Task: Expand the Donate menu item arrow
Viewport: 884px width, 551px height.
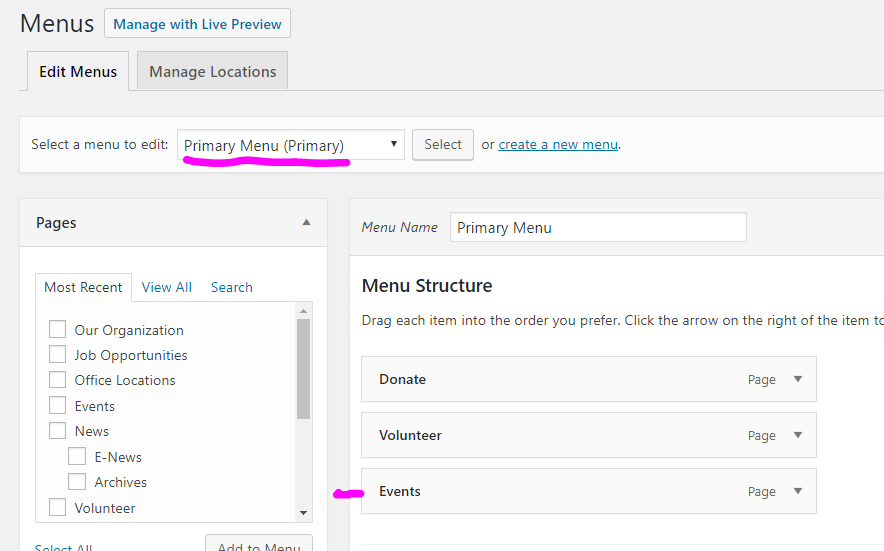Action: (797, 379)
